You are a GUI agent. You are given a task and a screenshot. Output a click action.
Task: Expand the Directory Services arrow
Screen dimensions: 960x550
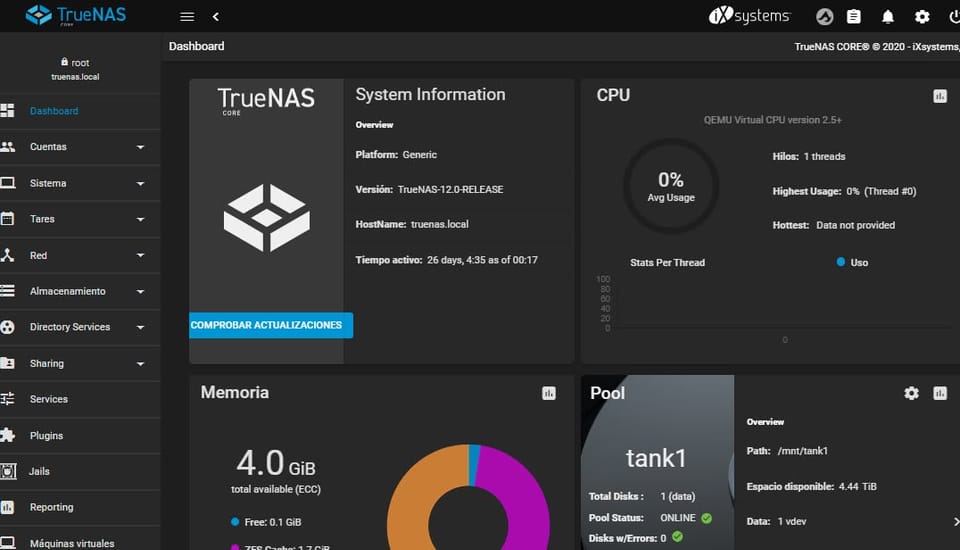(140, 328)
